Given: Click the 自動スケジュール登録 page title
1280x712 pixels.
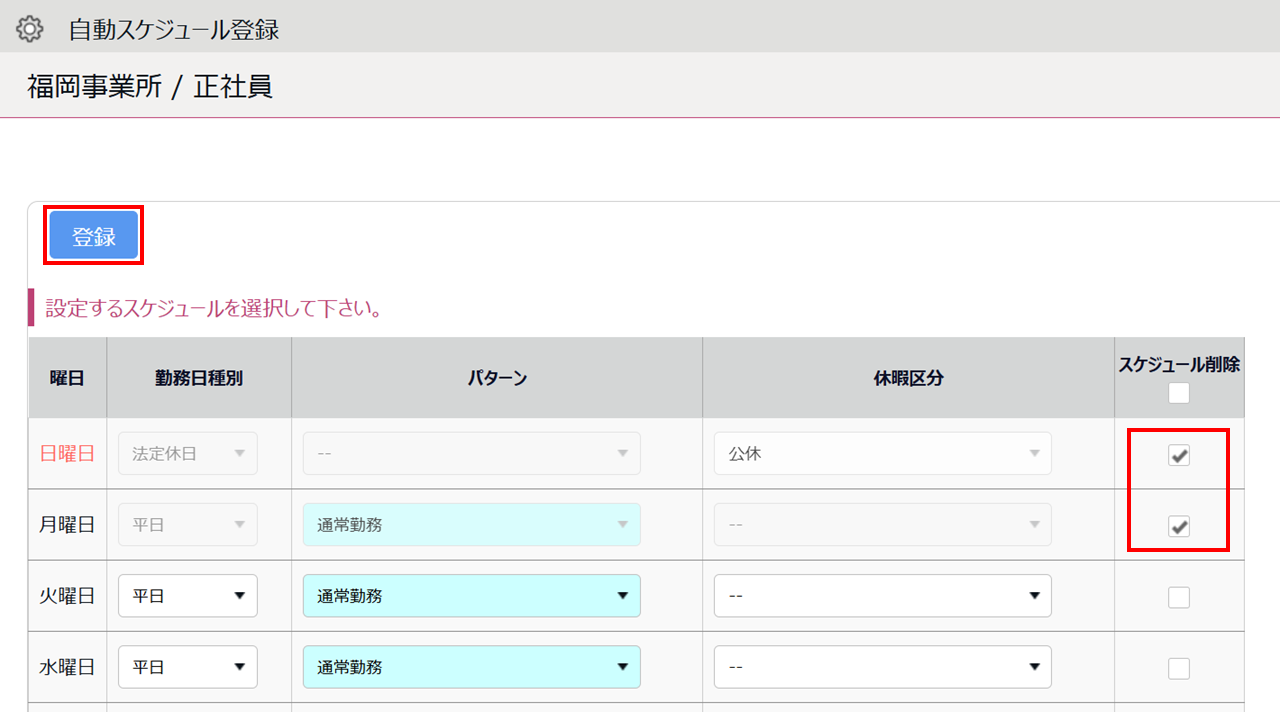Looking at the screenshot, I should (x=174, y=30).
